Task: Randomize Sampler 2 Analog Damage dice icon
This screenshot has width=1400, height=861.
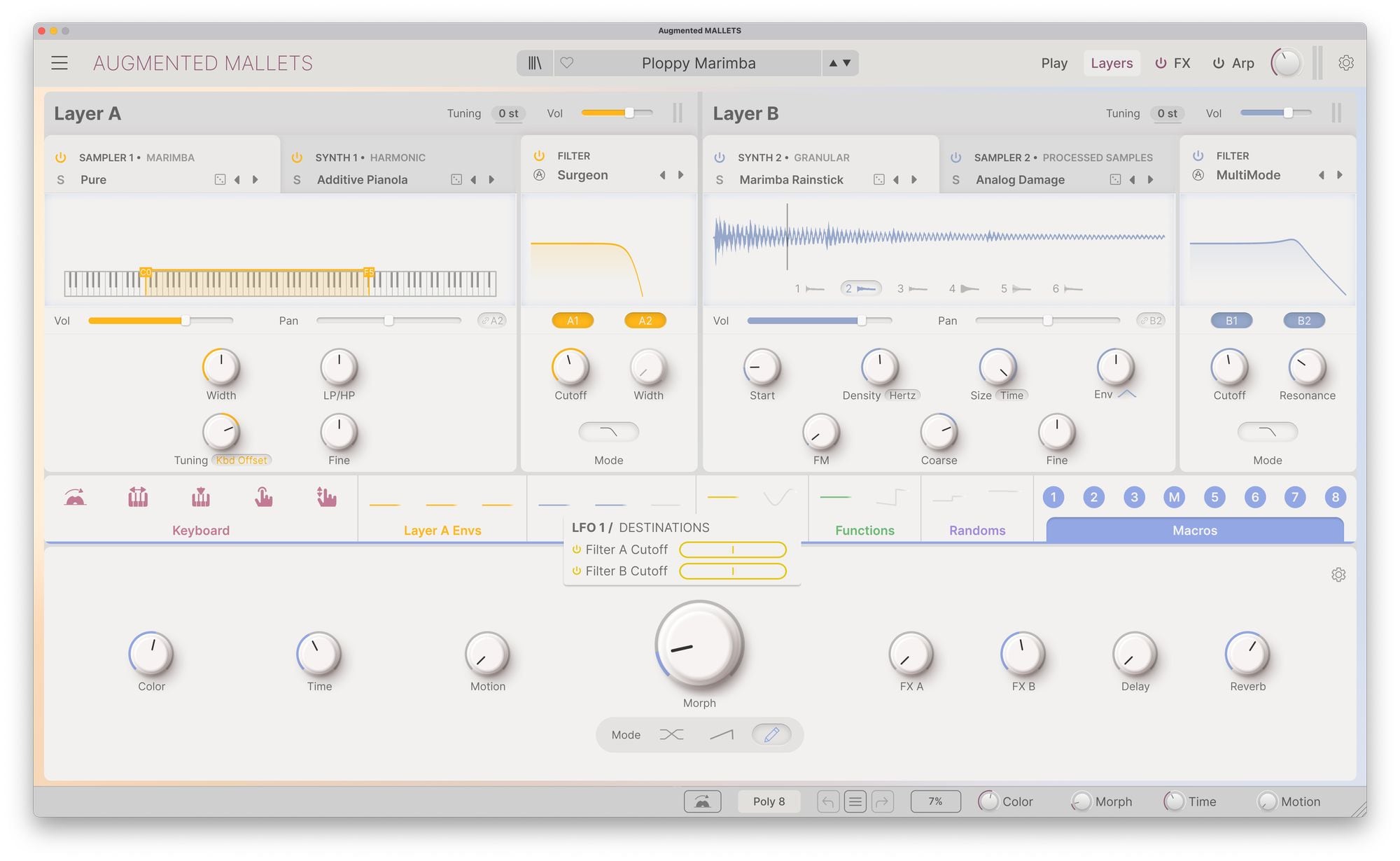Action: 1115,180
